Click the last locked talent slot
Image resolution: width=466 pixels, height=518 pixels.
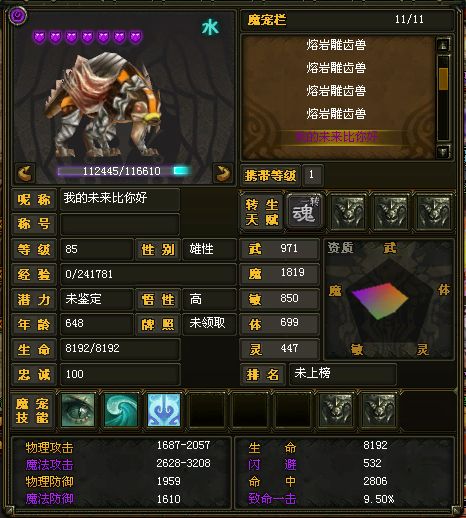(434, 212)
